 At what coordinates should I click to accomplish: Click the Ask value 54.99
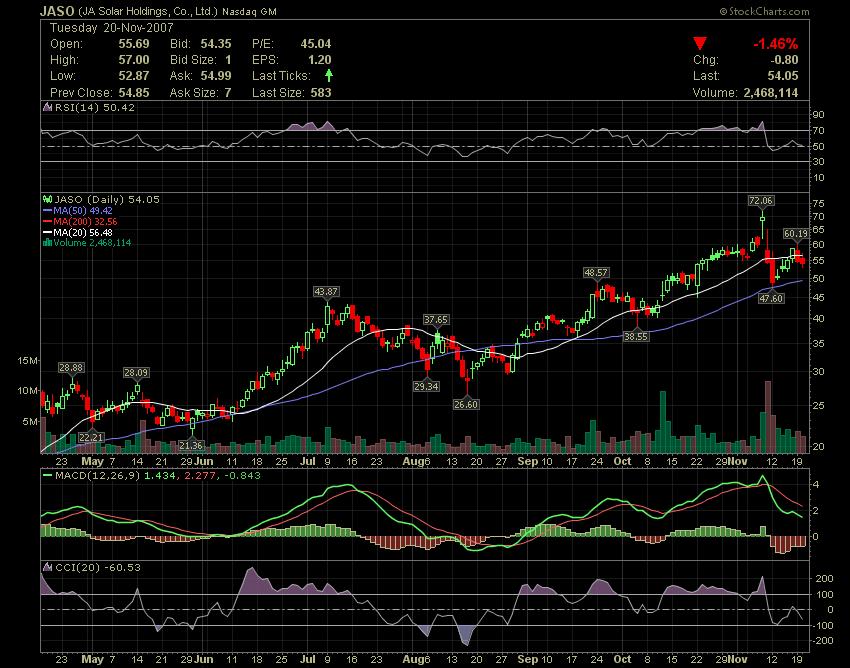pyautogui.click(x=216, y=76)
